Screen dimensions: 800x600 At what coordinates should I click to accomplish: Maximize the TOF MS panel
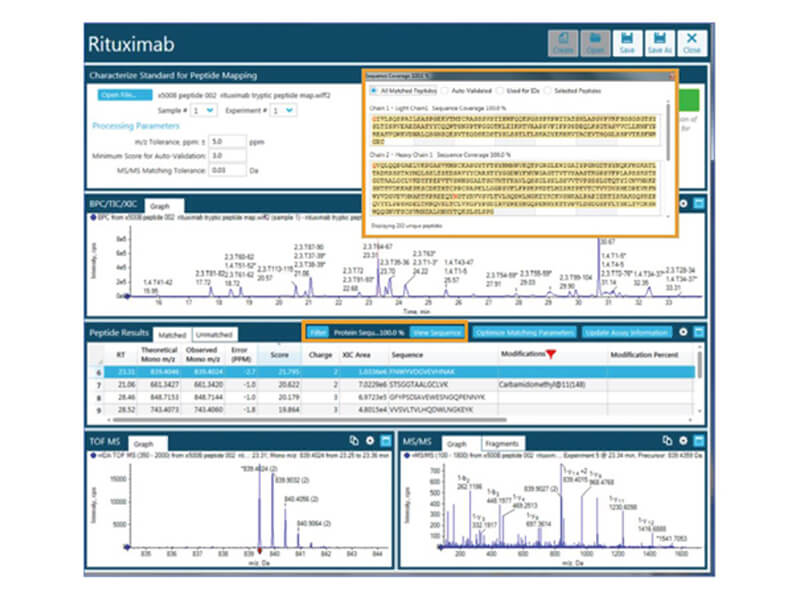point(384,441)
